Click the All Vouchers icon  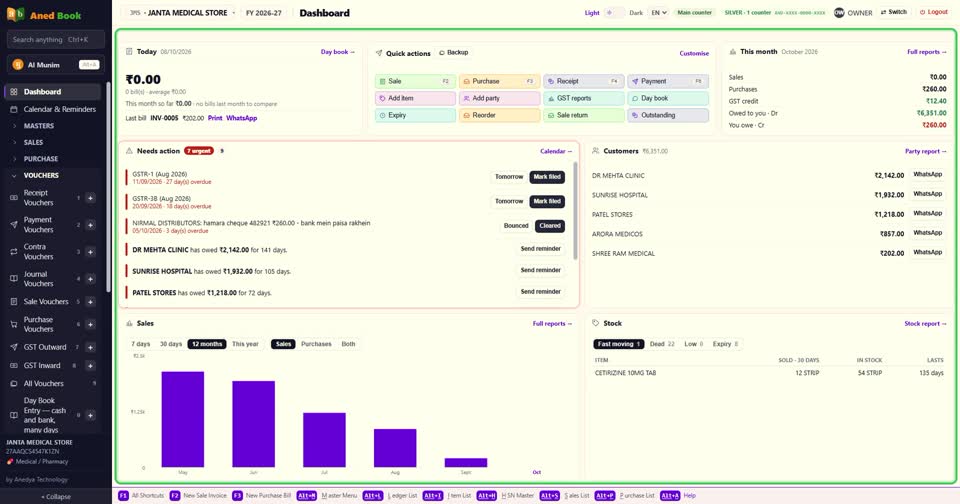(14, 383)
